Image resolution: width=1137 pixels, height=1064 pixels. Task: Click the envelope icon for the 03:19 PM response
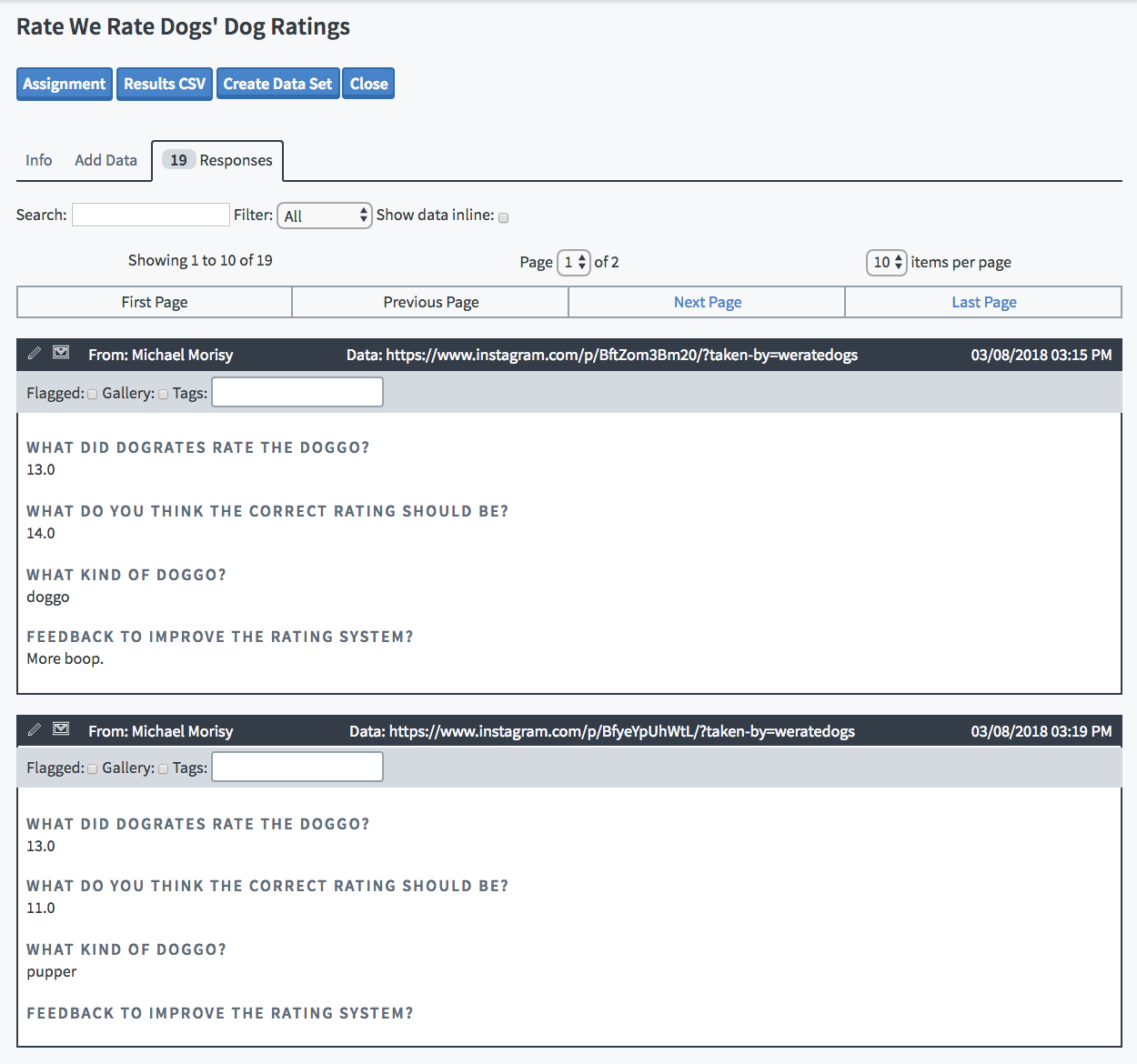(x=61, y=729)
